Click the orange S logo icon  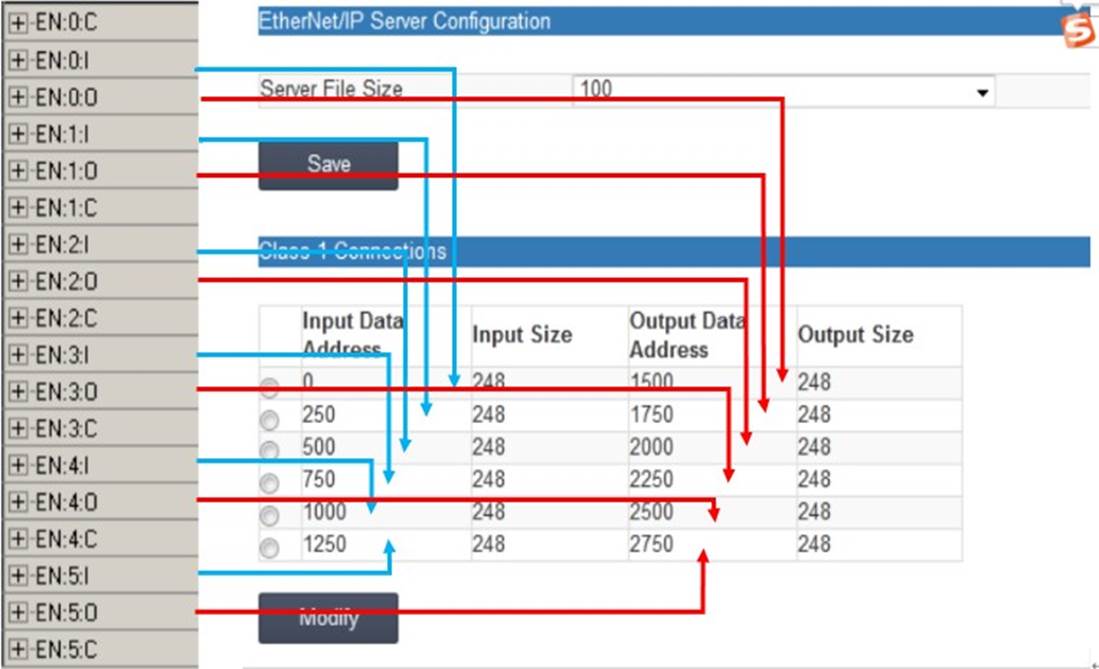[1078, 29]
